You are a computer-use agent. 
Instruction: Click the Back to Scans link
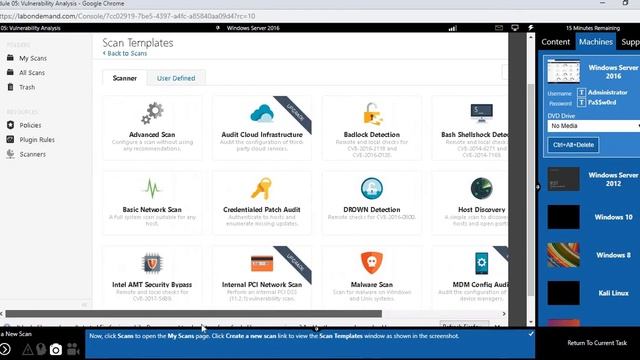tap(125, 53)
